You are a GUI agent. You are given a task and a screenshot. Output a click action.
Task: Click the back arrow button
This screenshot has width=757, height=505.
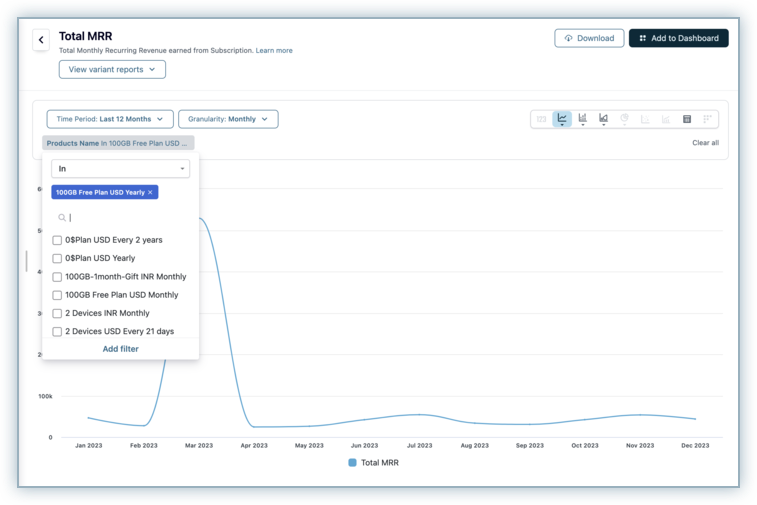click(x=41, y=40)
